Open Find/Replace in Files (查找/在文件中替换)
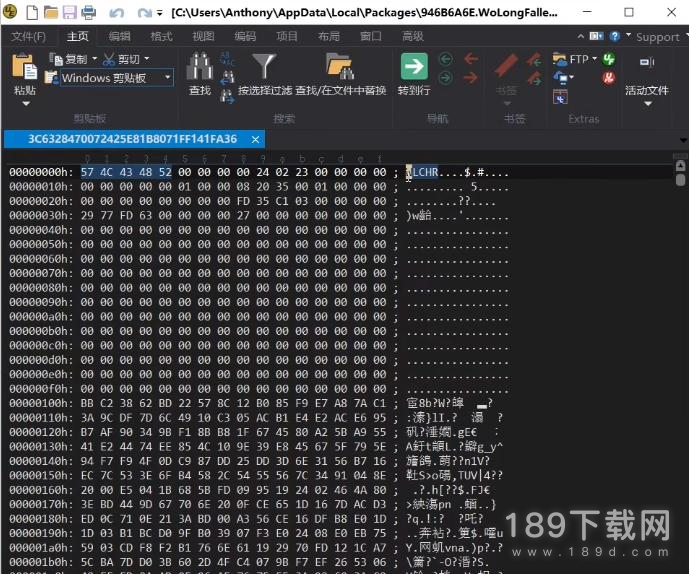The height and width of the screenshot is (574, 689). click(x=340, y=68)
